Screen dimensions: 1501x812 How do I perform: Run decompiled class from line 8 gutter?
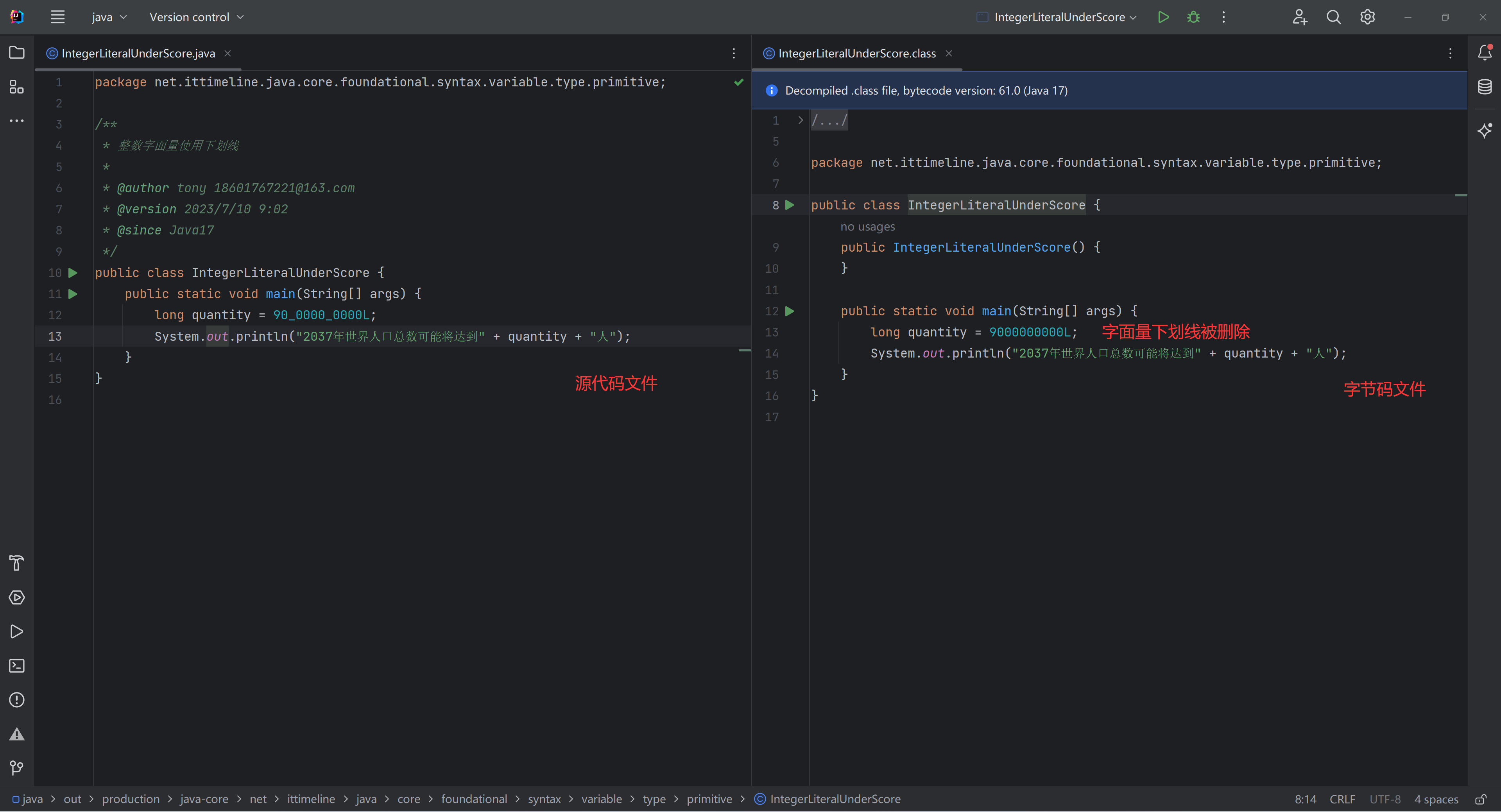(x=790, y=205)
